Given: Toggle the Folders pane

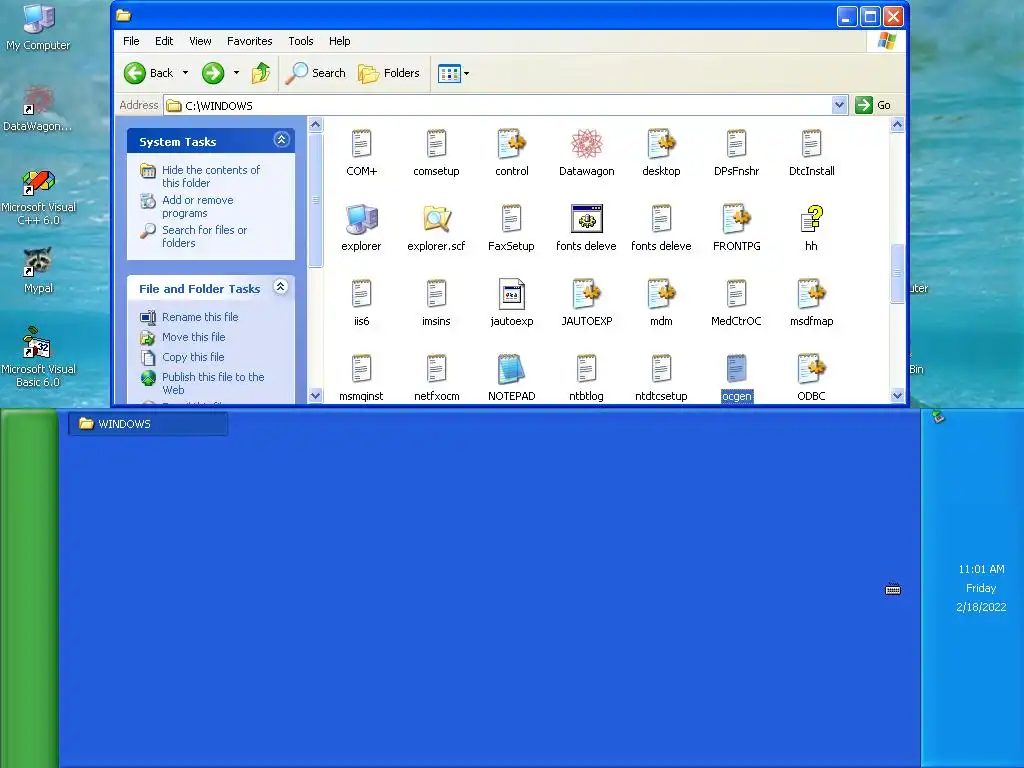Looking at the screenshot, I should [x=389, y=73].
